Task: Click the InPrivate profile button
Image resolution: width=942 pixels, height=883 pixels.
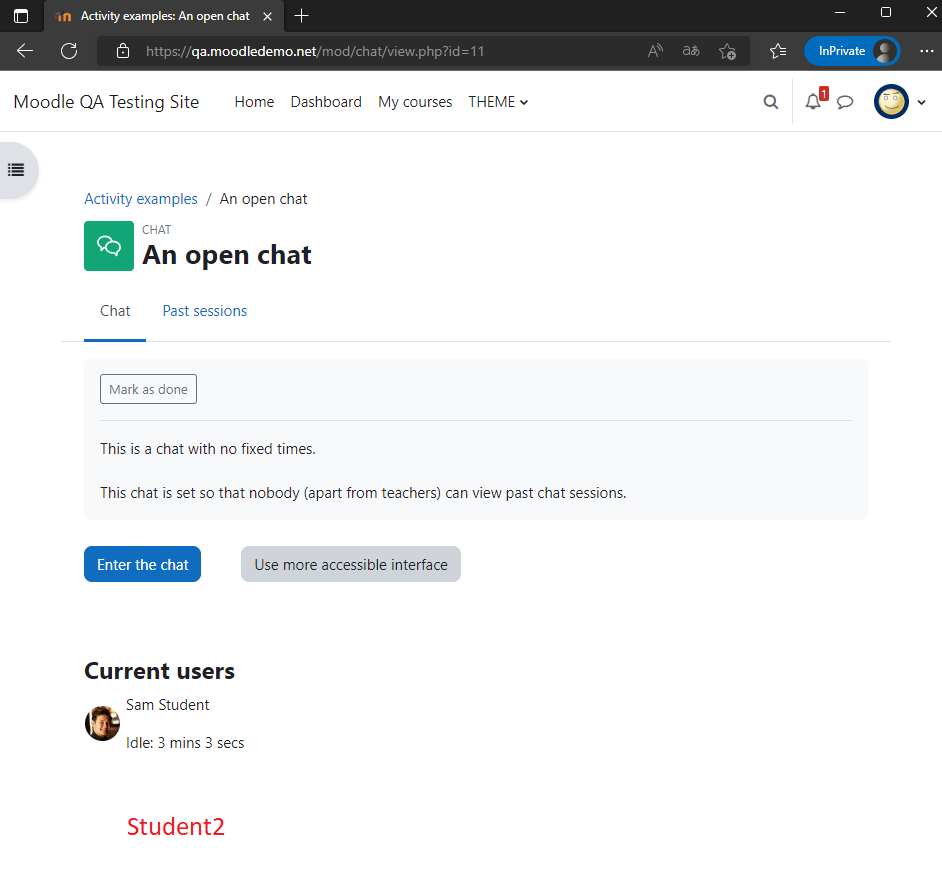Action: 852,51
